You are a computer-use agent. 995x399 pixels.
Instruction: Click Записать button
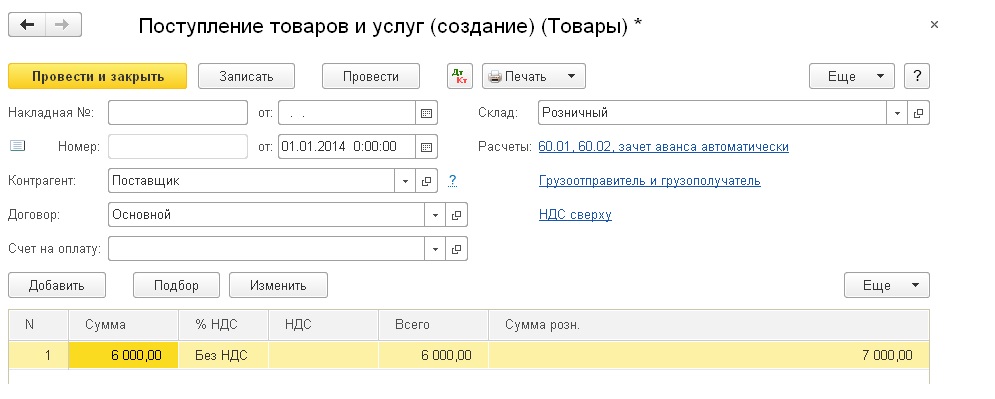(x=246, y=76)
